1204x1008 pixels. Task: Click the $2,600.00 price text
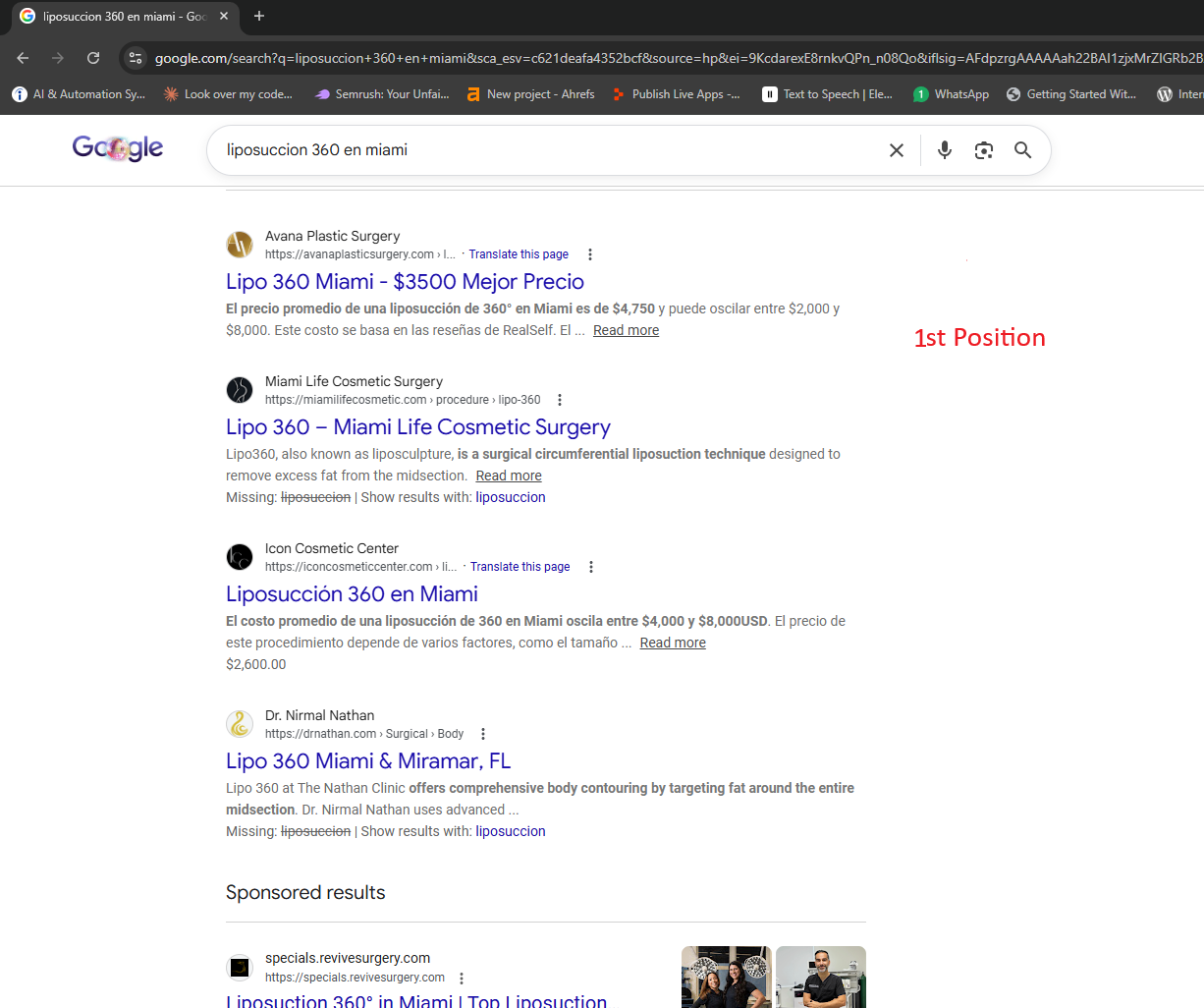point(256,664)
